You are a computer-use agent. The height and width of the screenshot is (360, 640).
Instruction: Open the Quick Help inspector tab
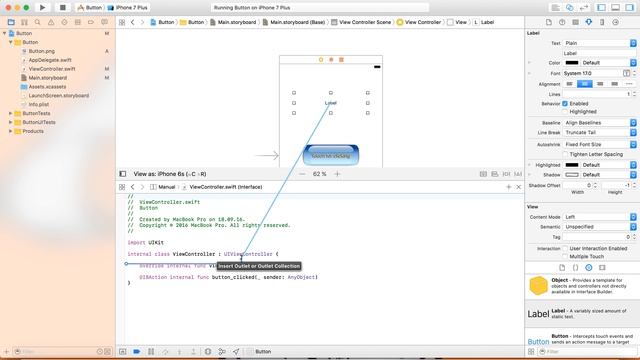point(562,22)
